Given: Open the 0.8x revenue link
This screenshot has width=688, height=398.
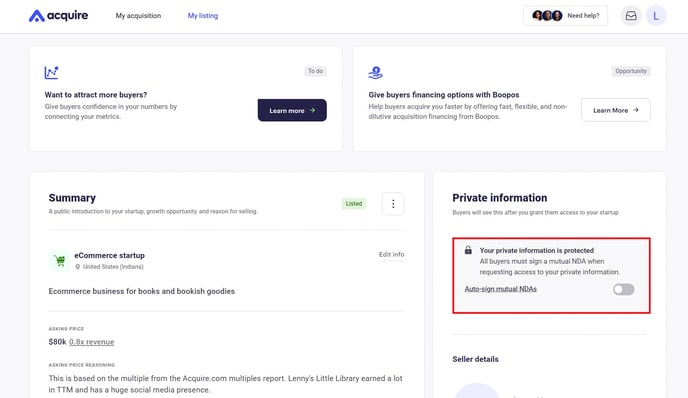Looking at the screenshot, I should pos(91,342).
